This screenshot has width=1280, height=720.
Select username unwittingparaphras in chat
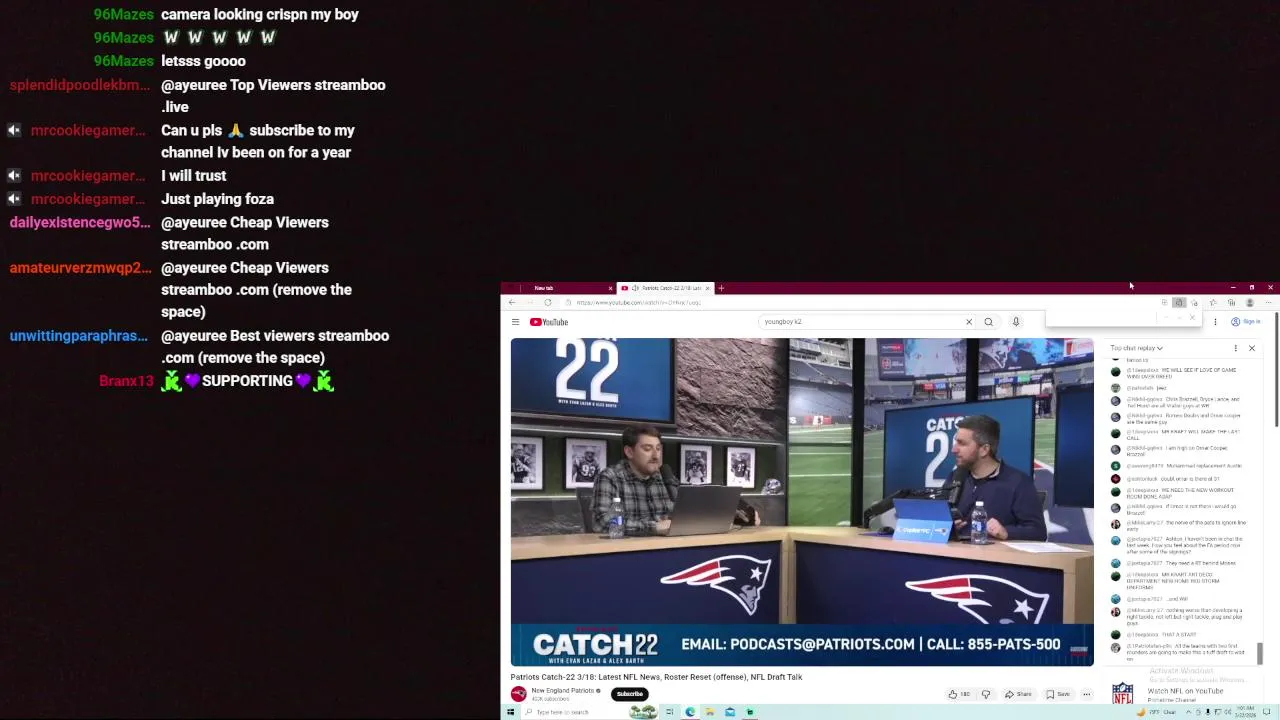point(78,336)
